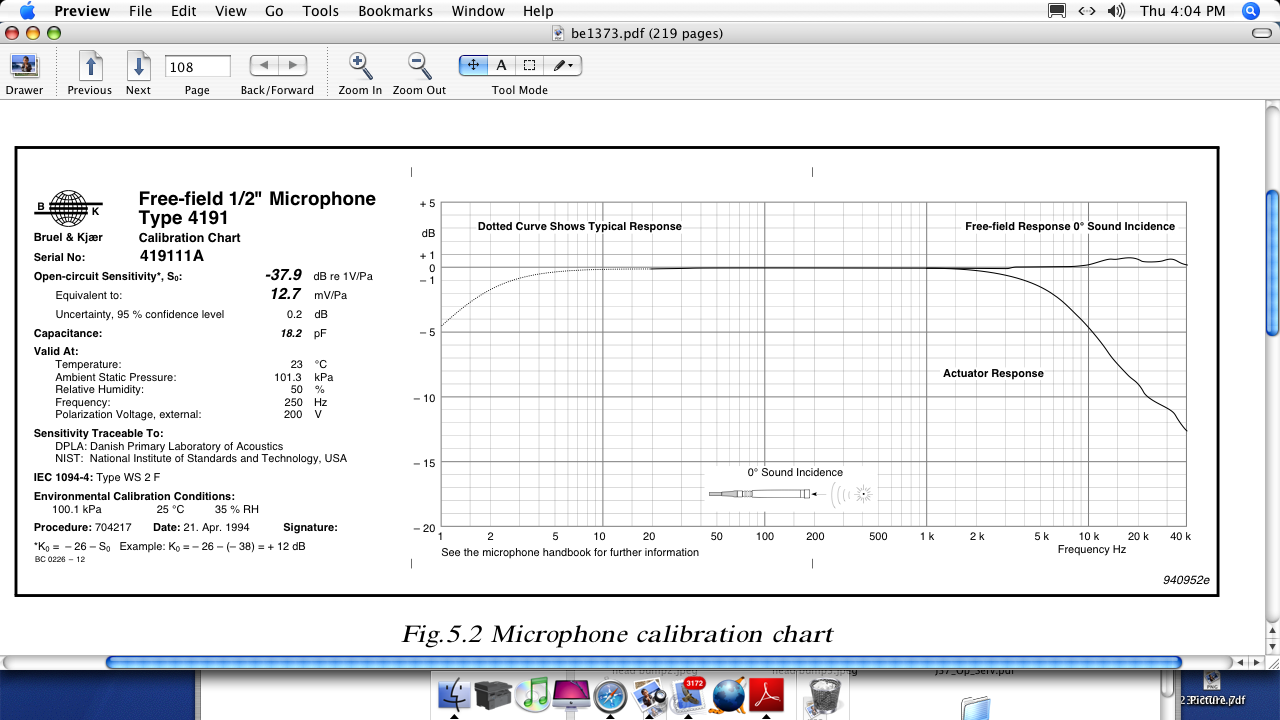Viewport: 1280px width, 720px height.
Task: Click the '0° Sound Incidence' diagram label
Action: point(795,472)
